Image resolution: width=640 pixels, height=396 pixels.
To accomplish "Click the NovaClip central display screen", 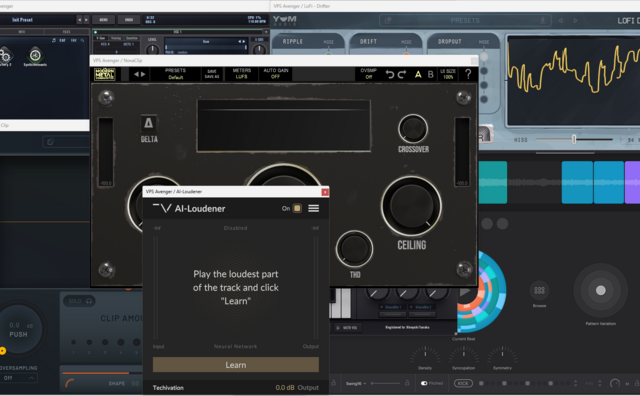I will [x=284, y=126].
